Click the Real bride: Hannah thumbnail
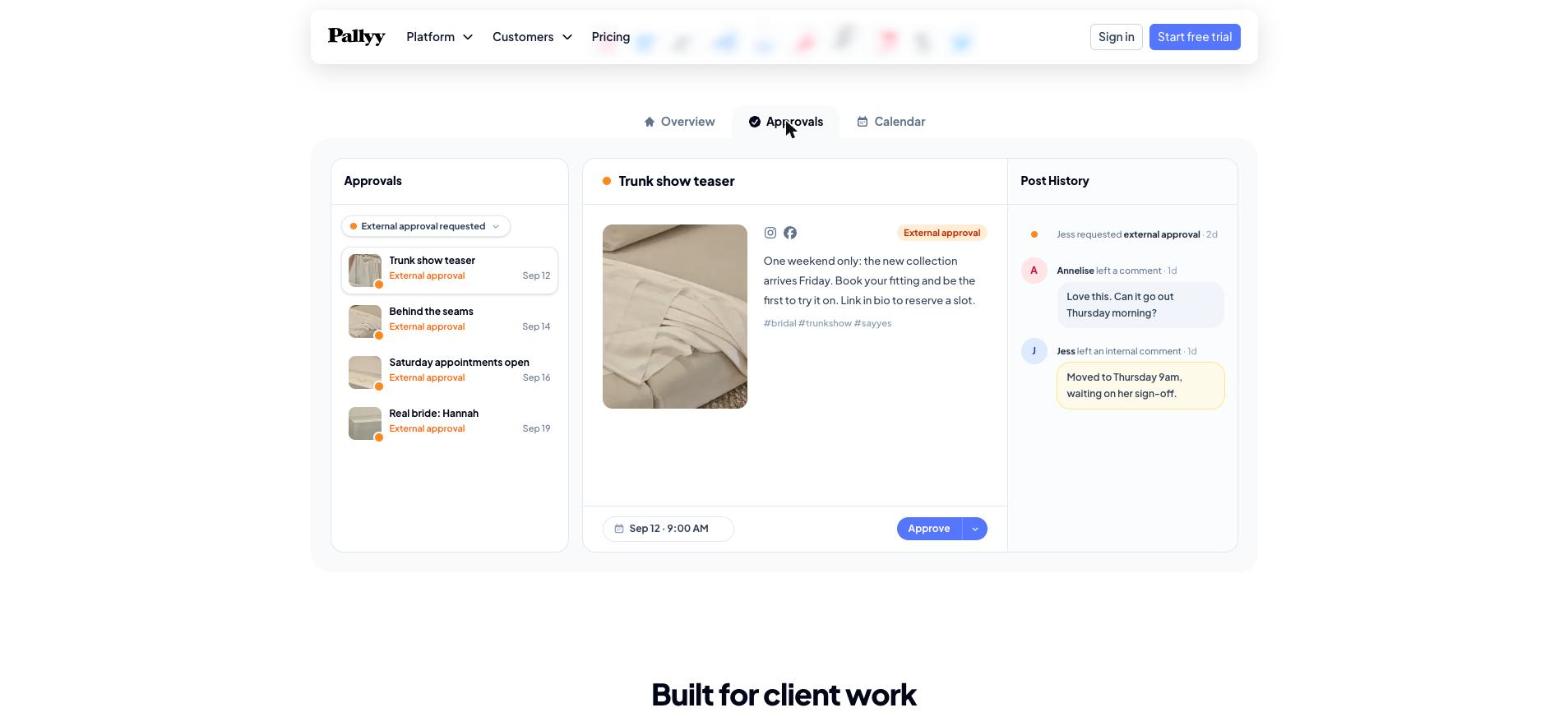The image size is (1568, 717). click(365, 424)
